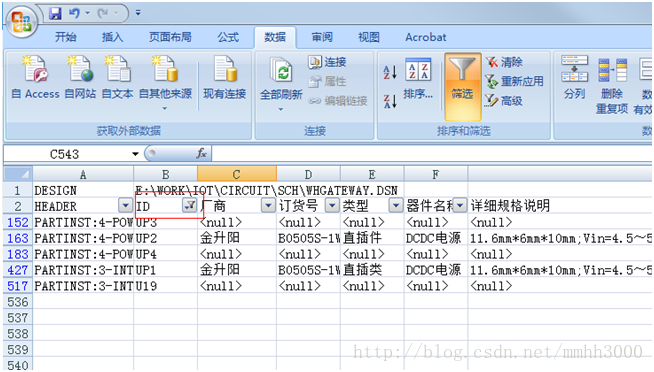Click 编辑链接 edit links
The image size is (654, 372).
pyautogui.click(x=338, y=101)
